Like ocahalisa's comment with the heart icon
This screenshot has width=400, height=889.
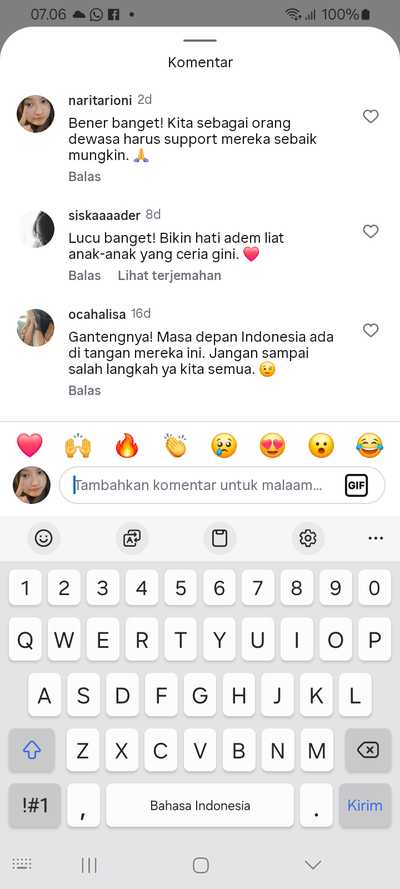pyautogui.click(x=370, y=330)
